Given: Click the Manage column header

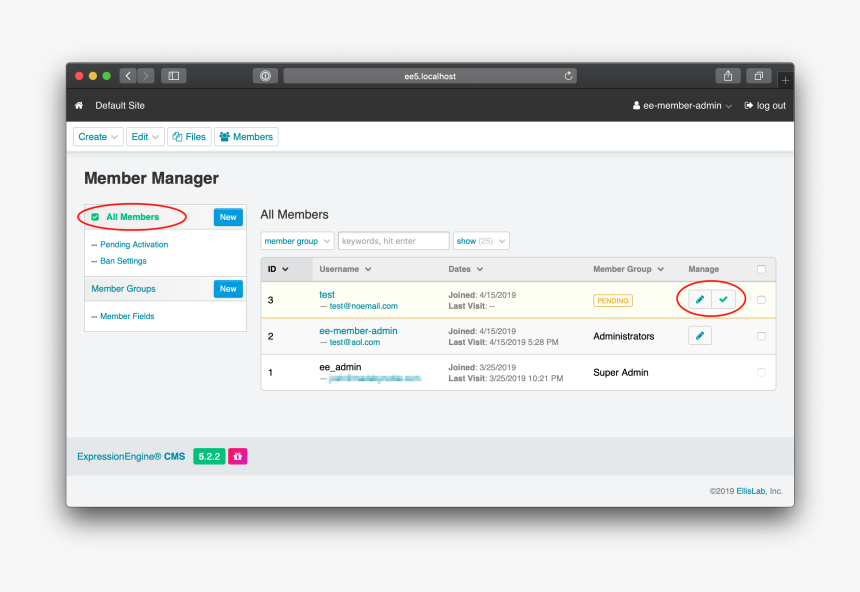Looking at the screenshot, I should [x=704, y=269].
